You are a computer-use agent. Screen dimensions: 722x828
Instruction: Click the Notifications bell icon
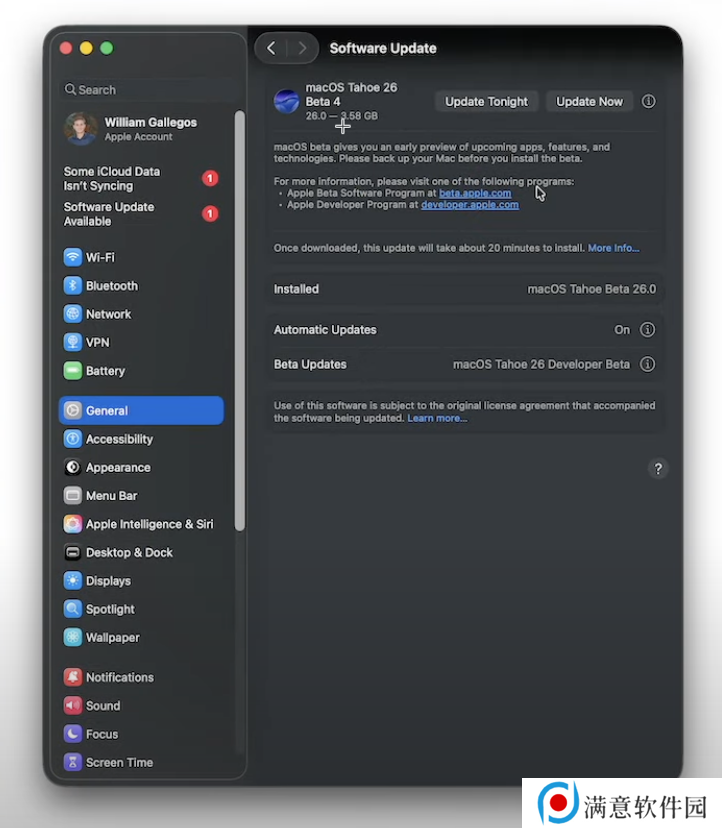tap(73, 677)
